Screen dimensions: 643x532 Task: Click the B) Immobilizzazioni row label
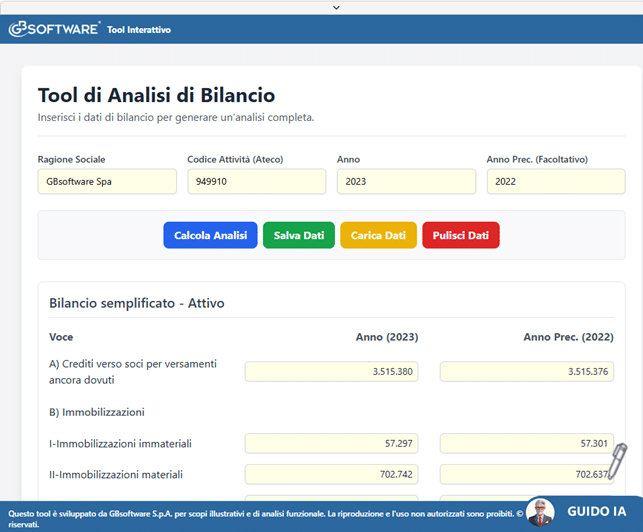point(97,412)
